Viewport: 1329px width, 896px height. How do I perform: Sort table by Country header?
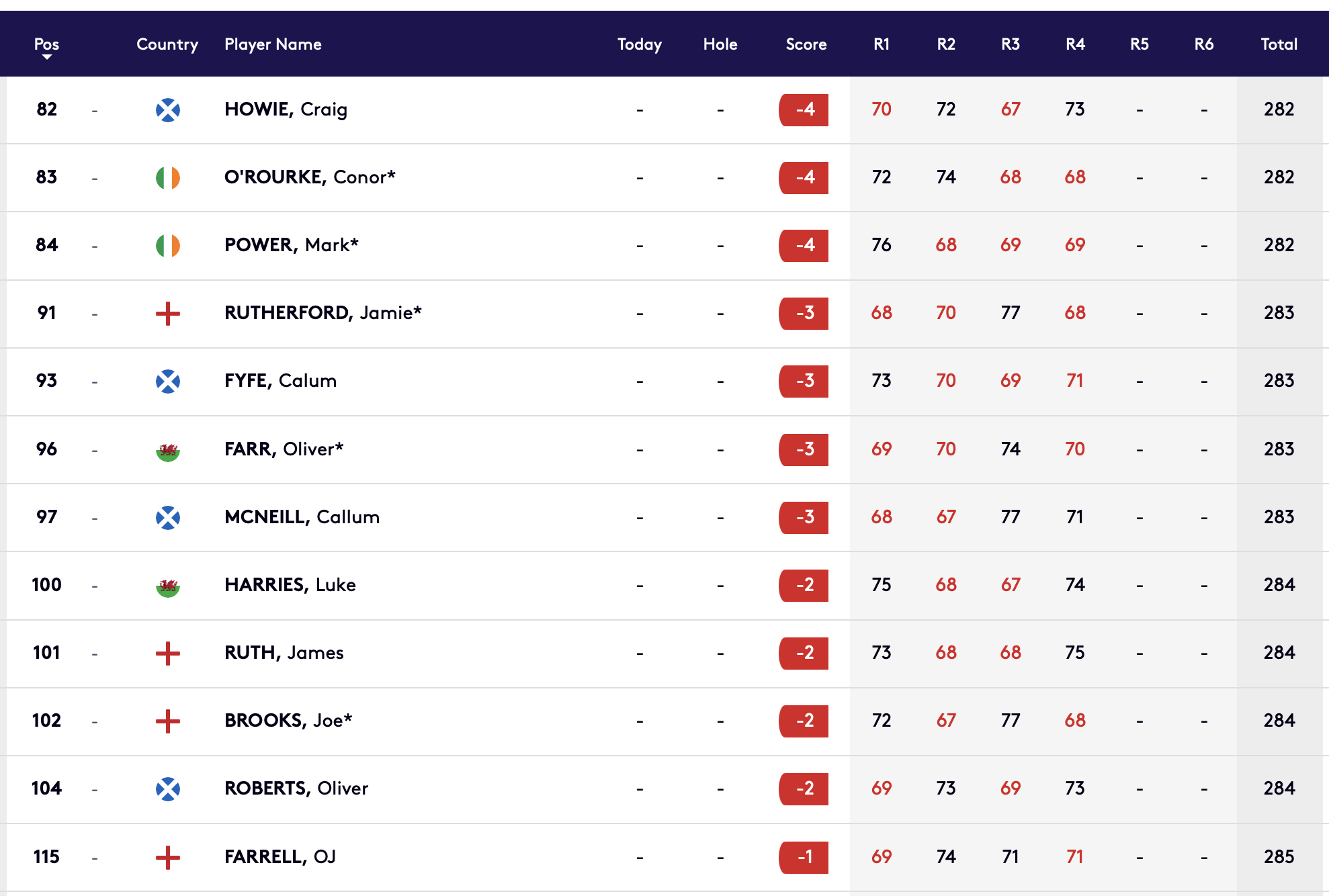pos(167,44)
